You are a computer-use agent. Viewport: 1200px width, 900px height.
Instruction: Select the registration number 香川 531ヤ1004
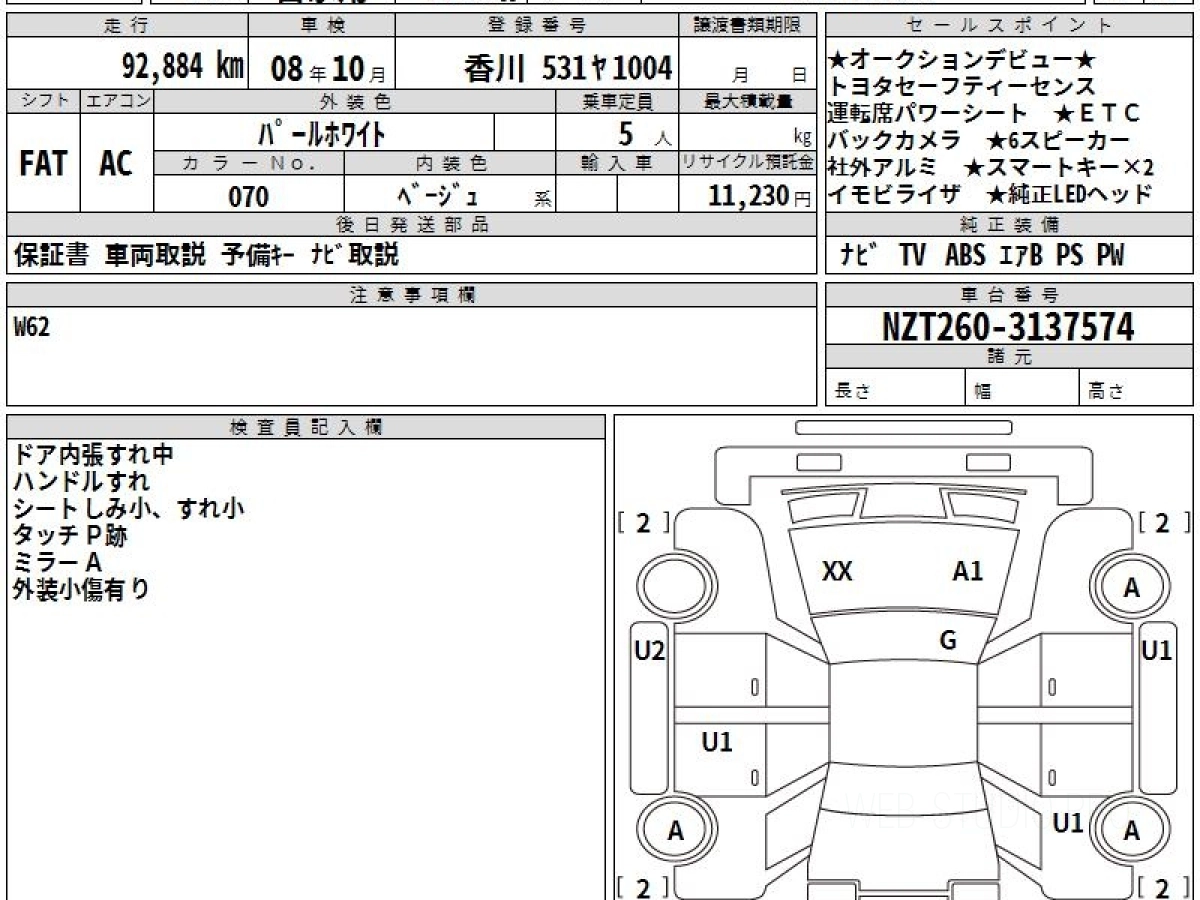click(x=568, y=68)
